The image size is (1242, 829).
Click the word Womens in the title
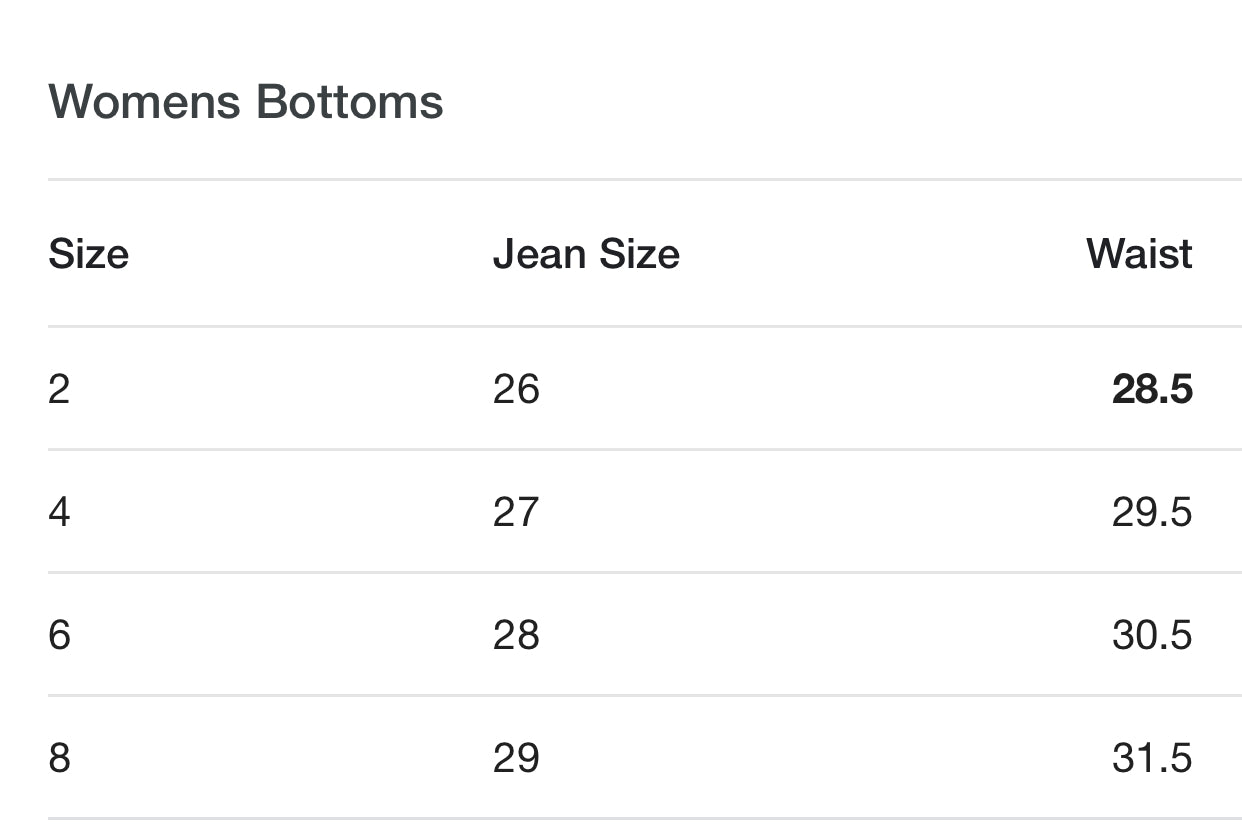(x=144, y=102)
